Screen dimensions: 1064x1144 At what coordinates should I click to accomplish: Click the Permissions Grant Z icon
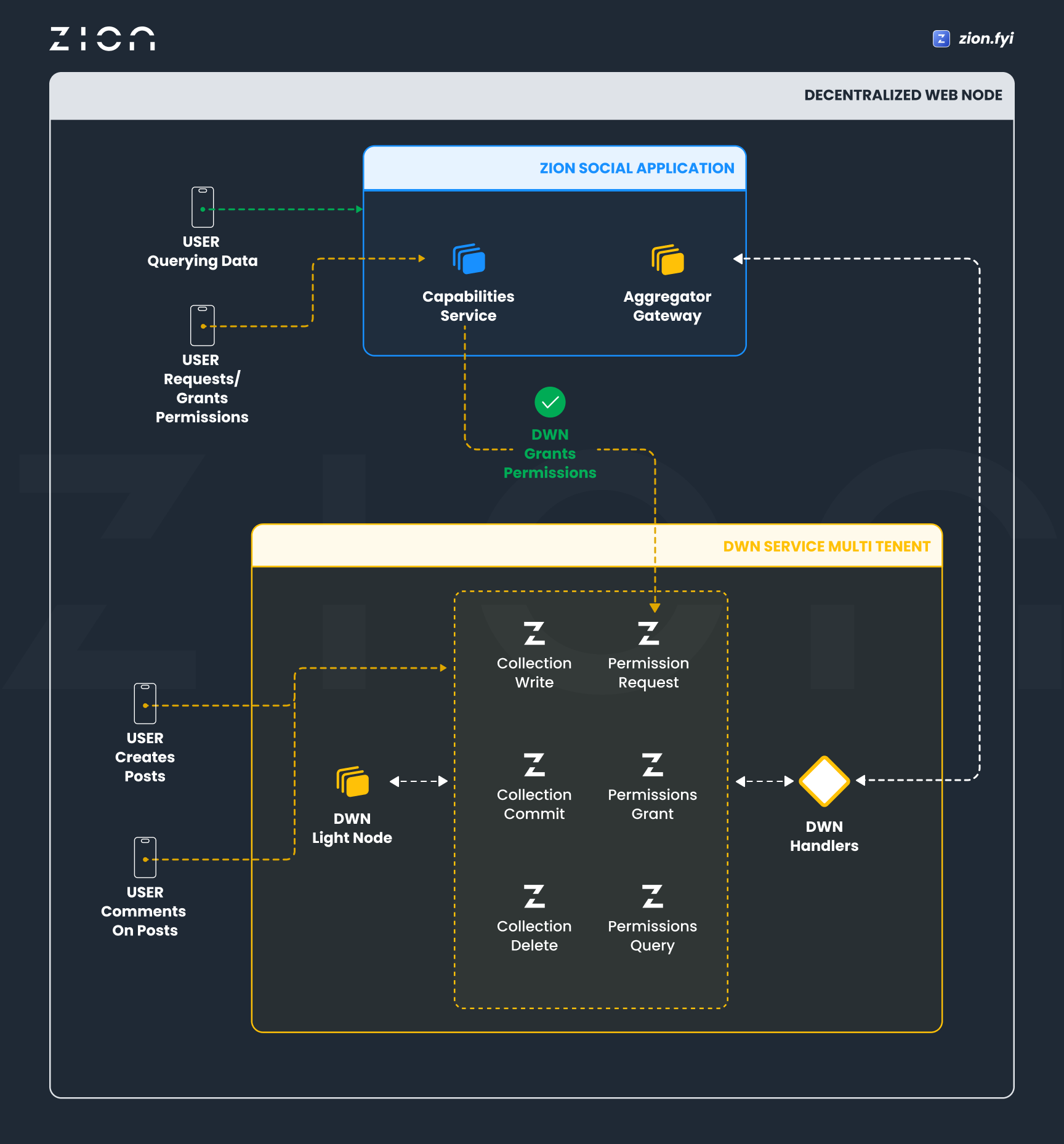[652, 765]
